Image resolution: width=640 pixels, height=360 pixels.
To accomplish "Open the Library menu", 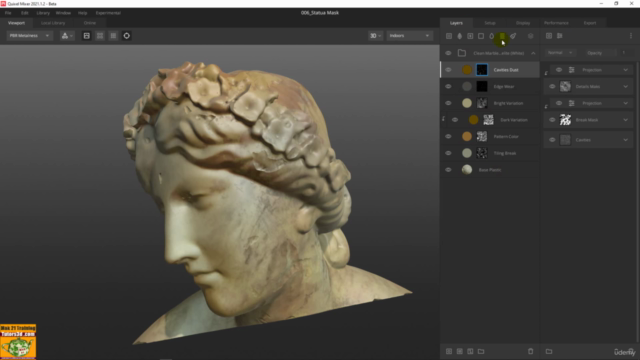I will point(43,13).
